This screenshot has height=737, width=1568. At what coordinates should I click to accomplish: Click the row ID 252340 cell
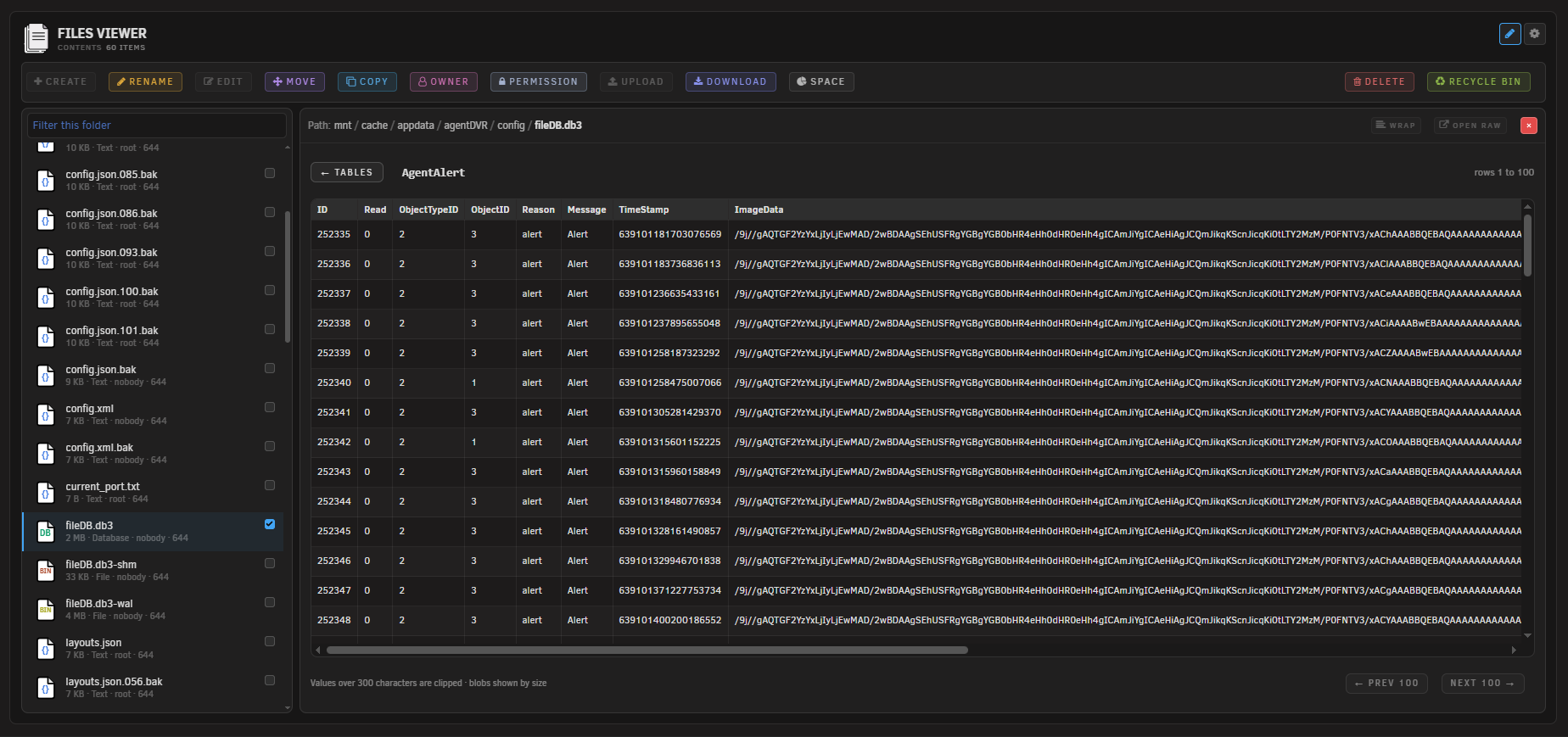[333, 382]
